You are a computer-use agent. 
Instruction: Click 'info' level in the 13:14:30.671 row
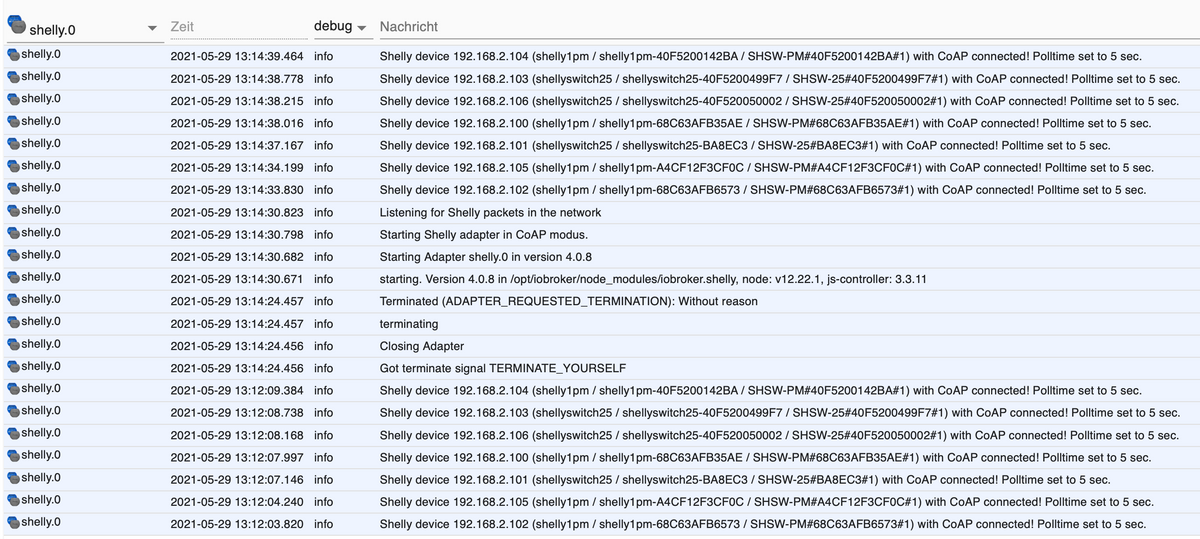point(323,279)
